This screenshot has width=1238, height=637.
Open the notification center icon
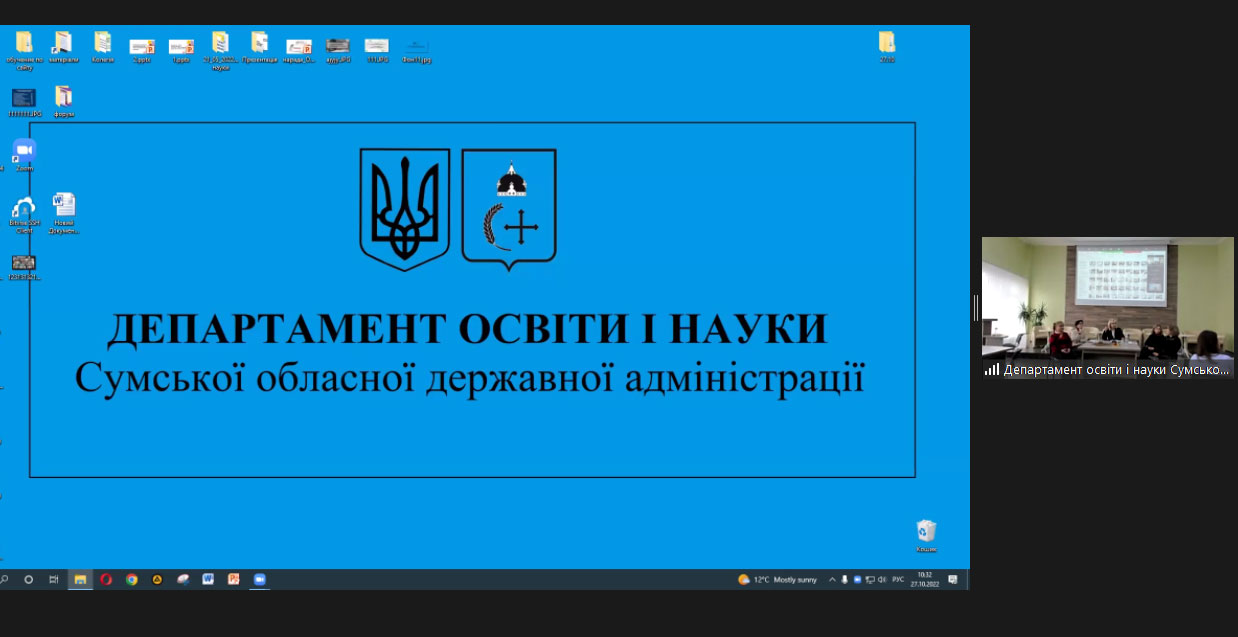[x=953, y=579]
